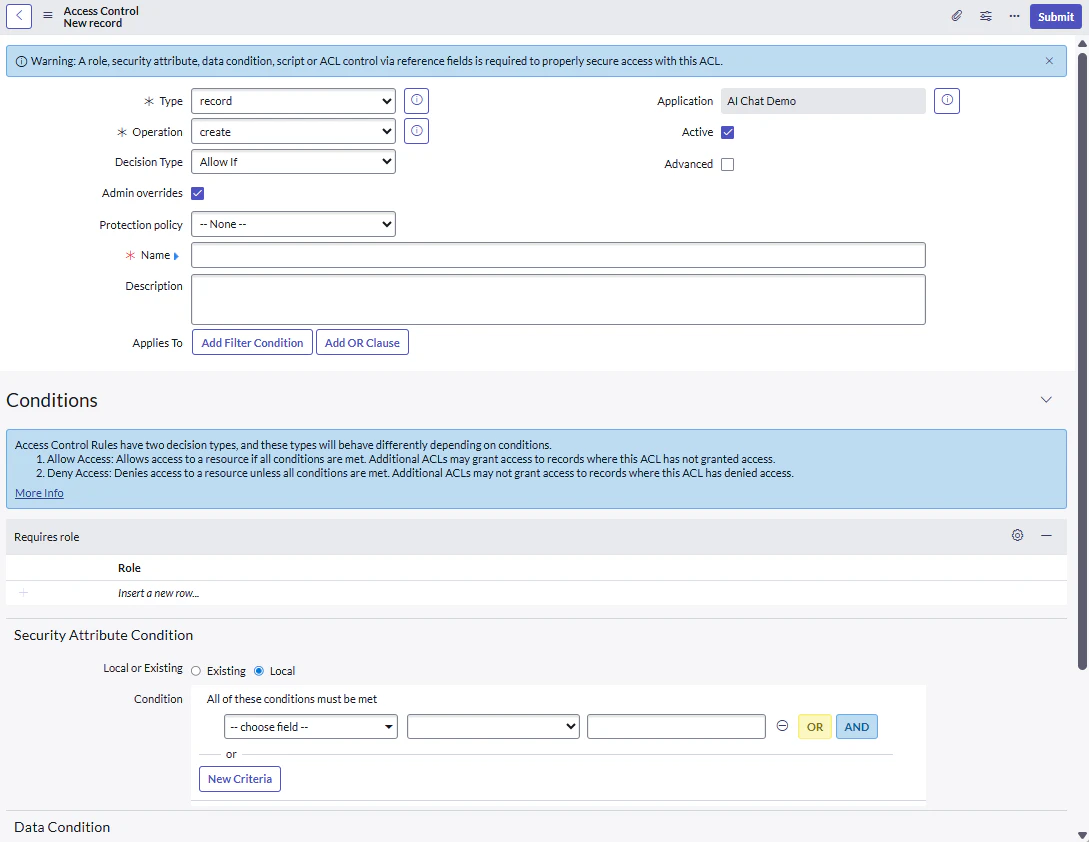The height and width of the screenshot is (842, 1089).
Task: Submit the new Access Control record
Action: [1055, 17]
